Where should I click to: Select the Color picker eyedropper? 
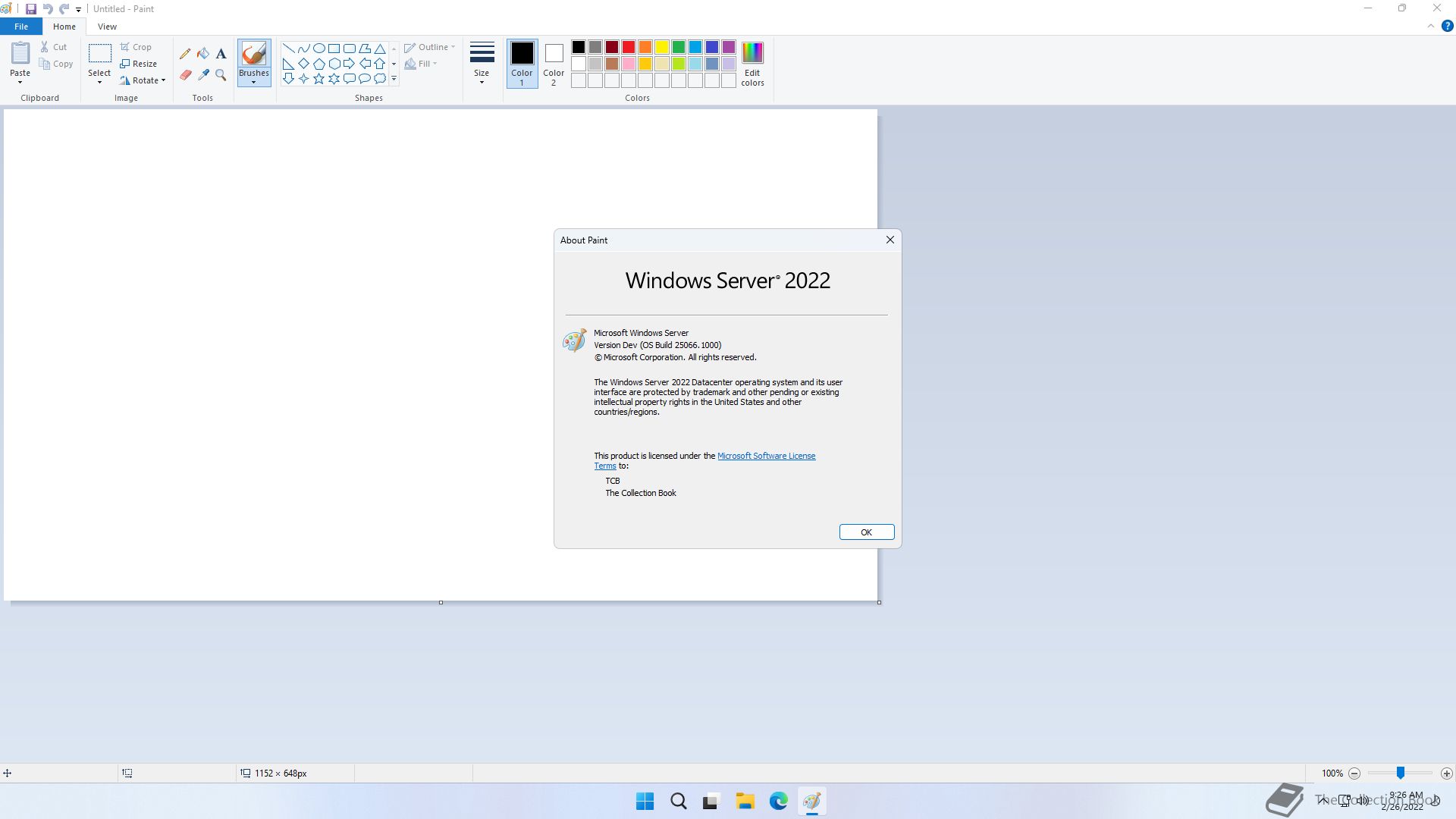(203, 75)
